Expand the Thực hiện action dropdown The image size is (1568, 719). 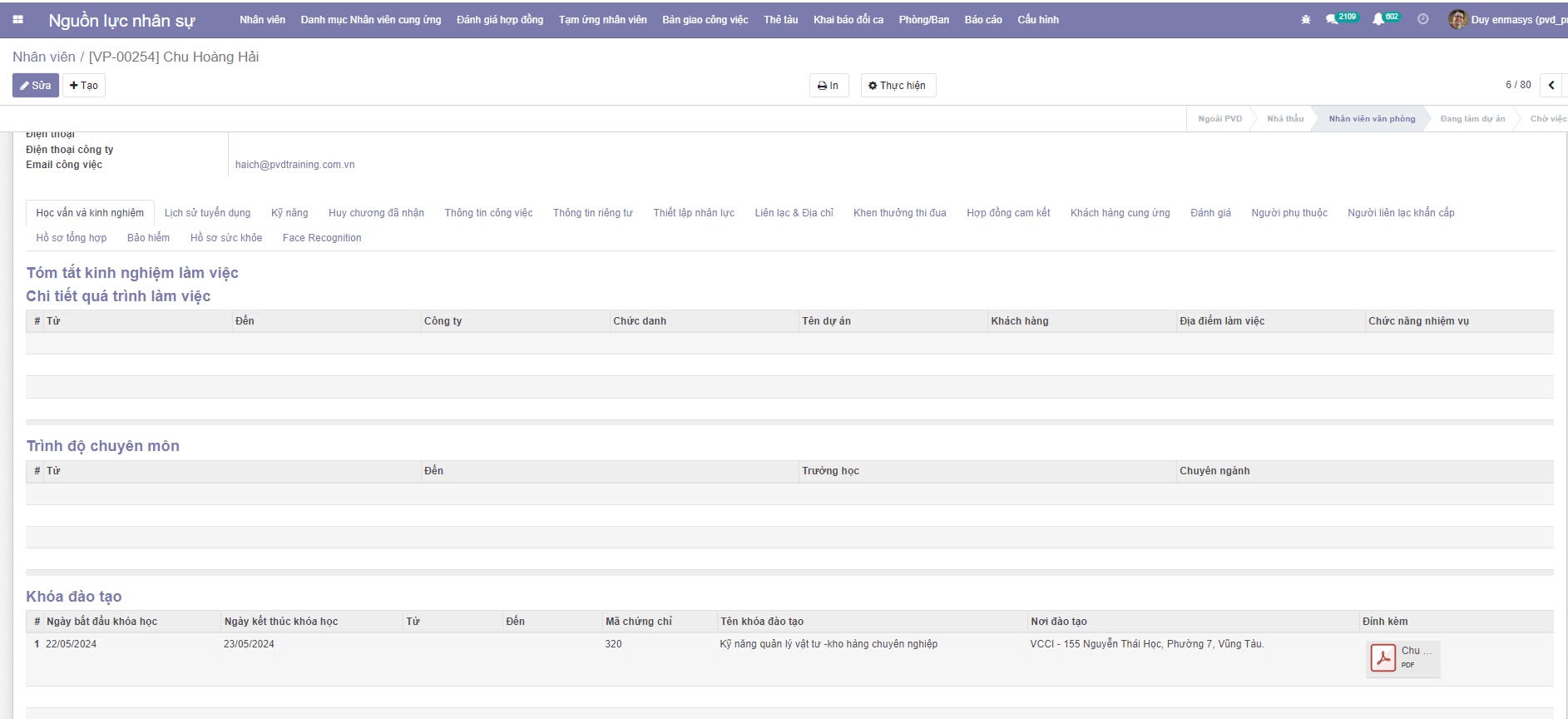pyautogui.click(x=898, y=85)
